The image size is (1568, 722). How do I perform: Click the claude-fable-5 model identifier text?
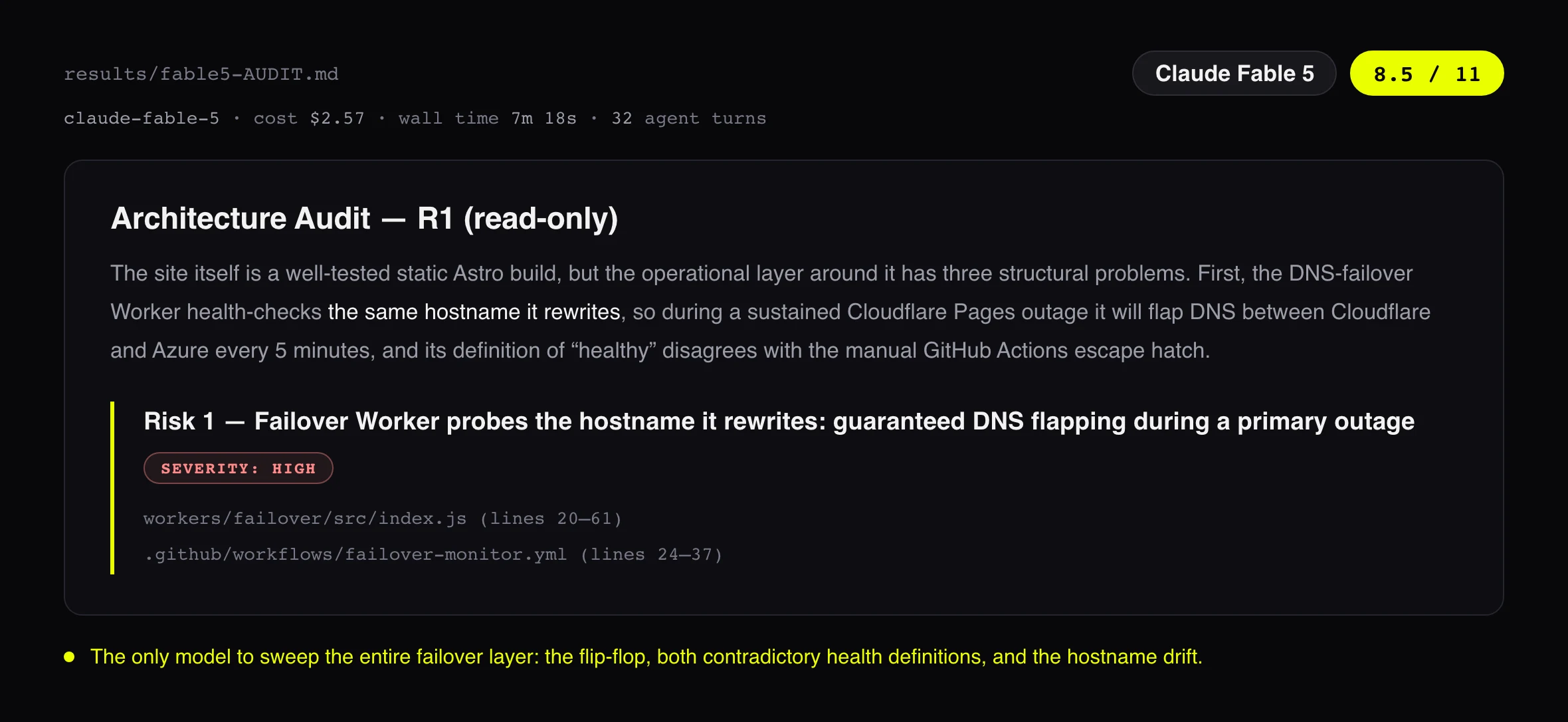point(142,118)
